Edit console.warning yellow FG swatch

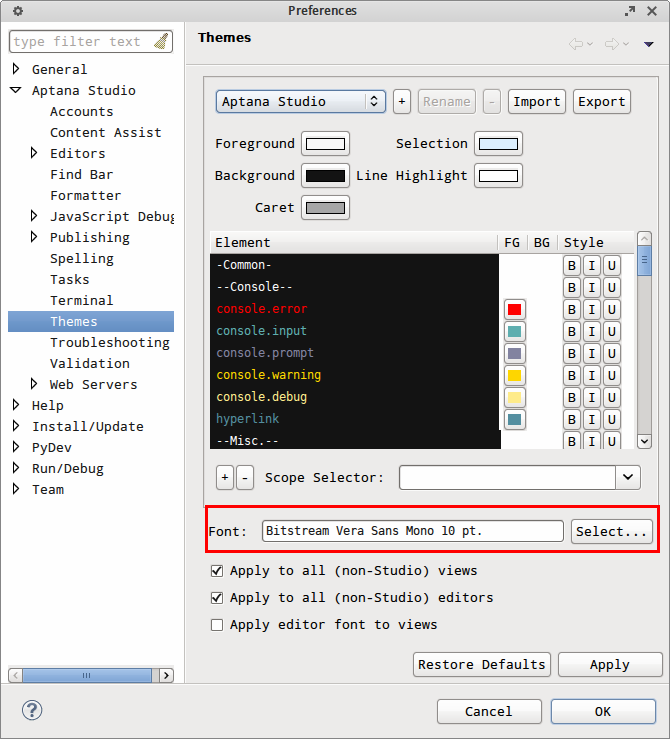click(x=515, y=376)
